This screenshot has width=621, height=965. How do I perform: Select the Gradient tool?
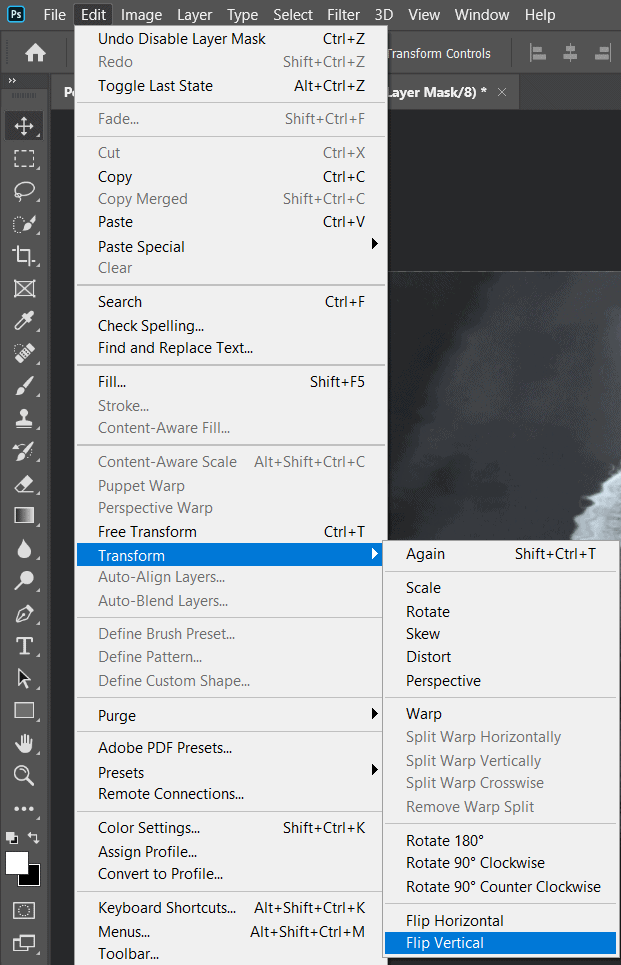[24, 516]
